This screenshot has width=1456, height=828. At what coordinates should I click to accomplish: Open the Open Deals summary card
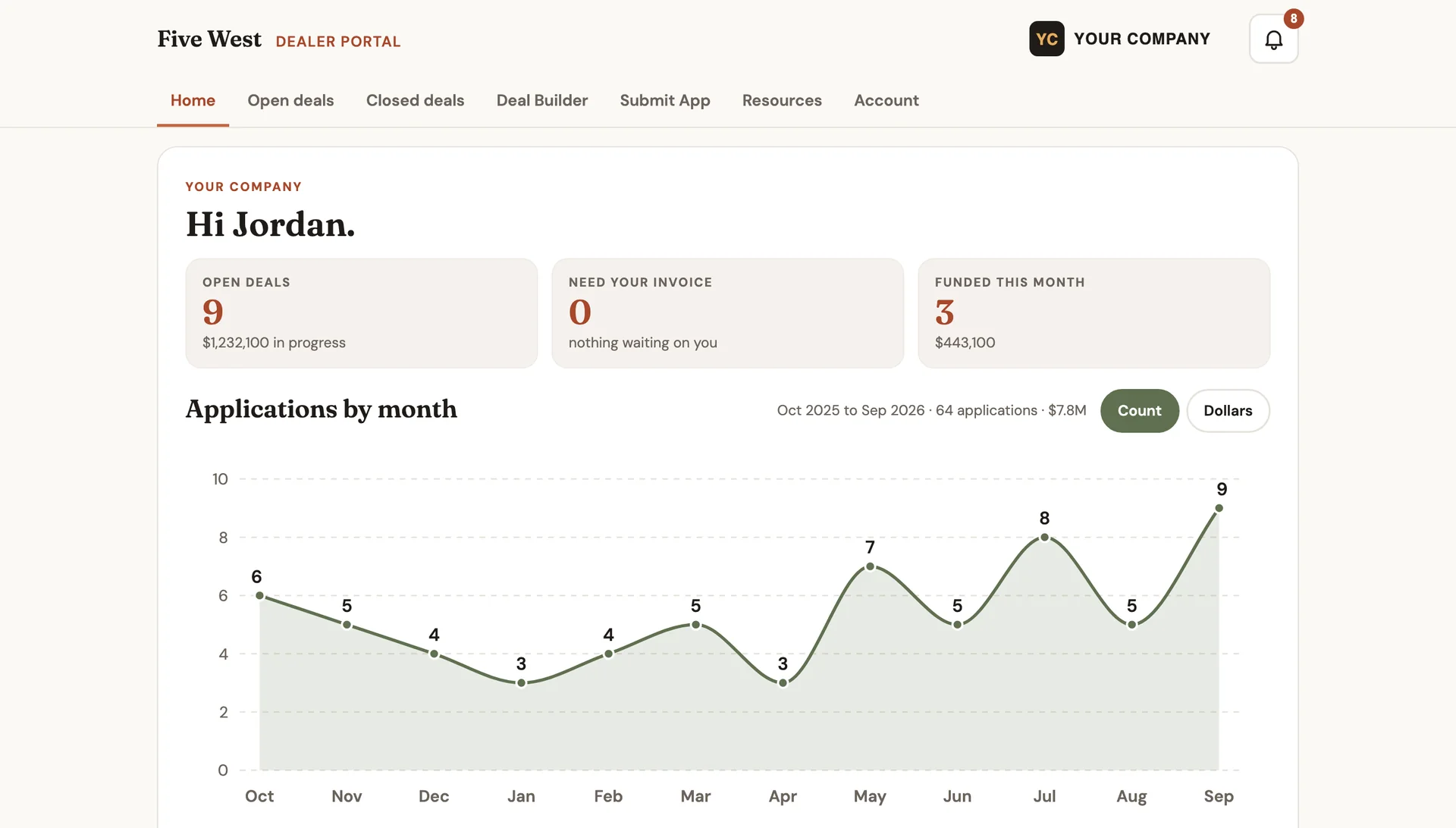362,313
